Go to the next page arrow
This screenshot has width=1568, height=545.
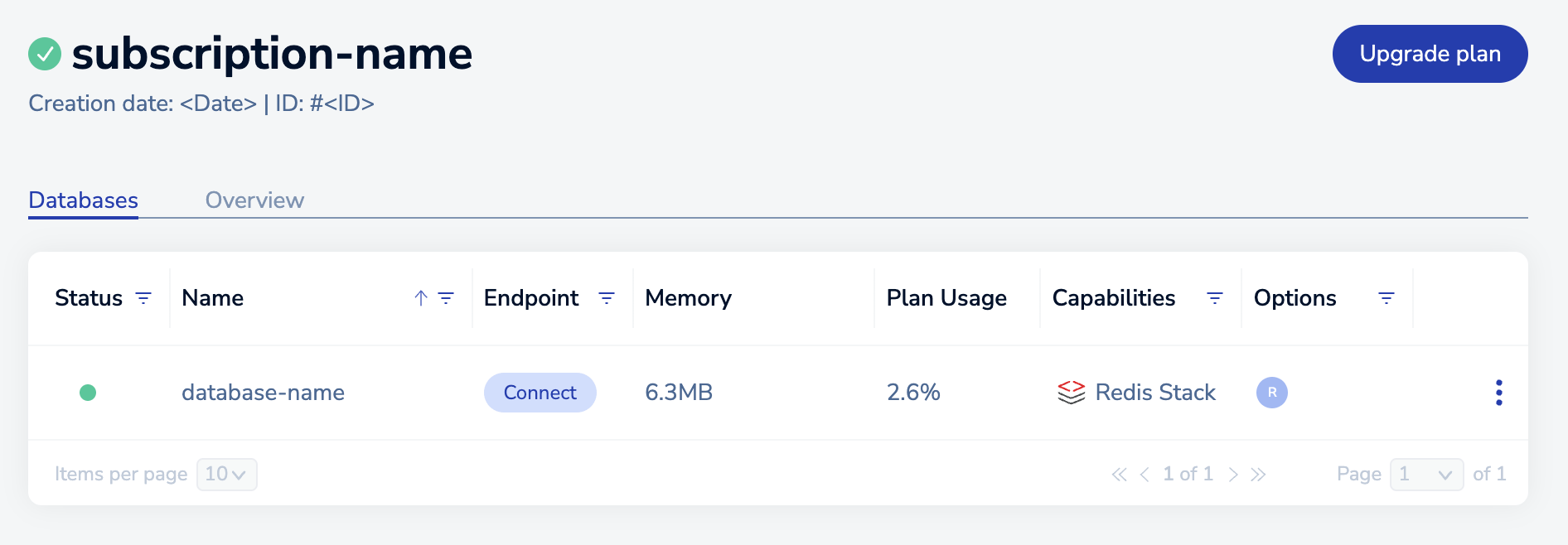(1233, 475)
